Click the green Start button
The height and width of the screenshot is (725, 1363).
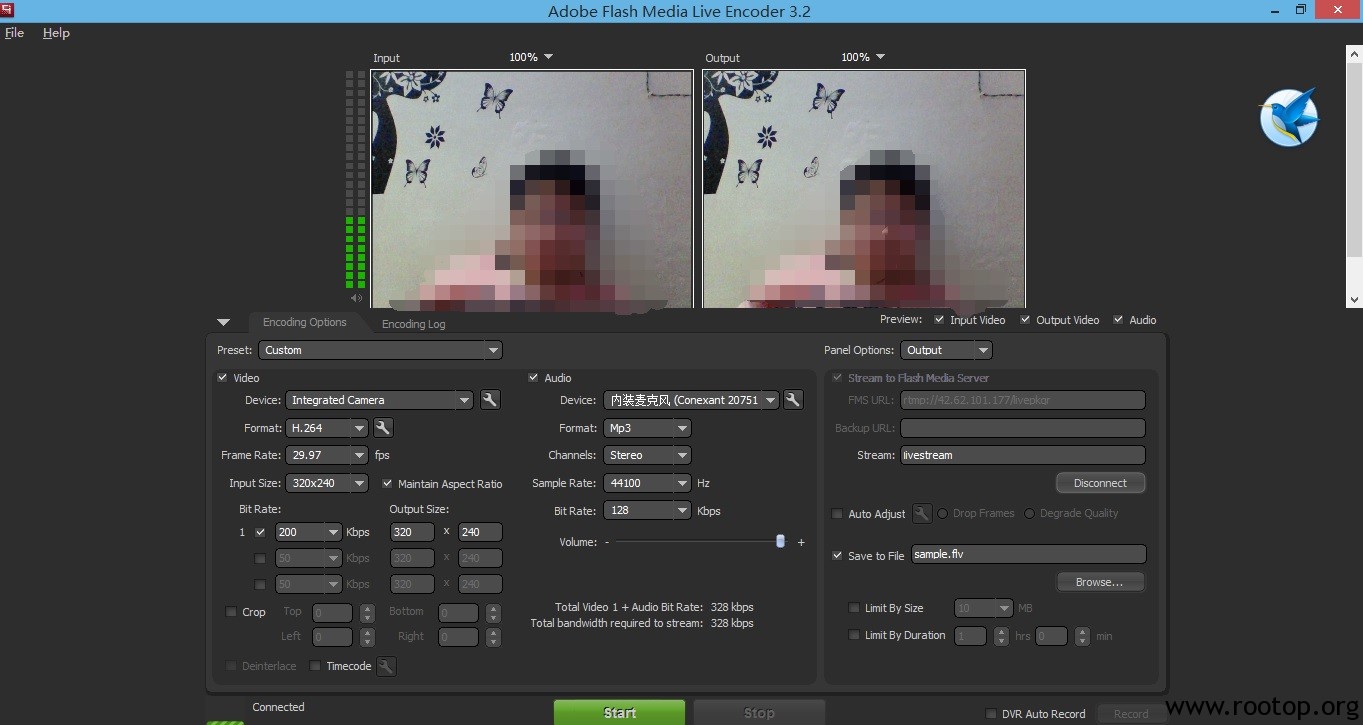[x=619, y=713]
